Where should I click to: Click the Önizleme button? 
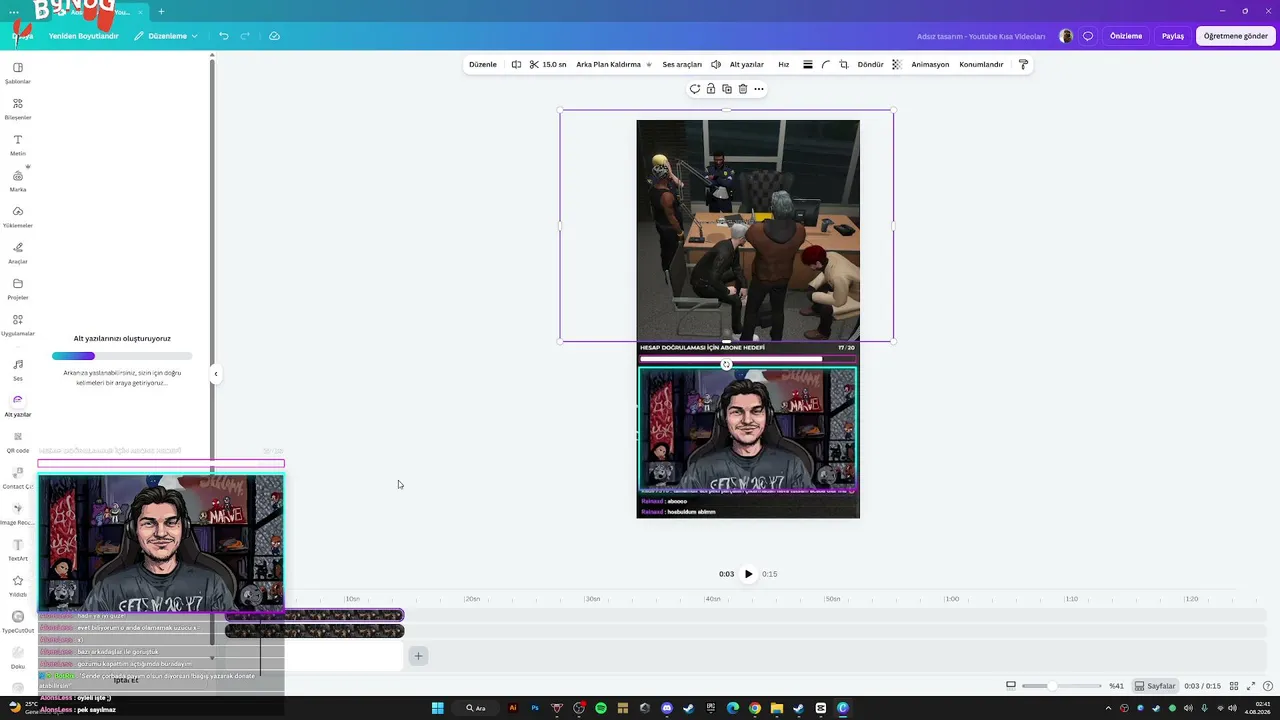coord(1126,36)
